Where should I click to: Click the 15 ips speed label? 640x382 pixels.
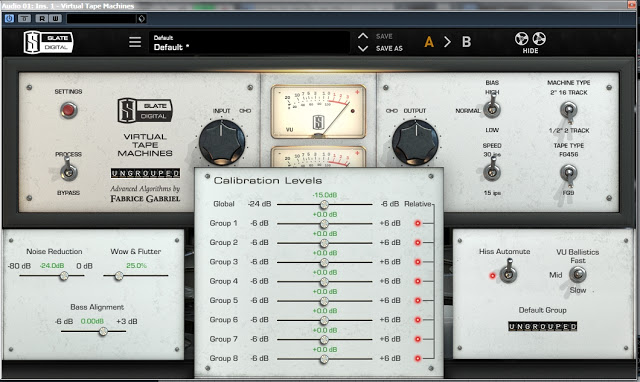[492, 193]
